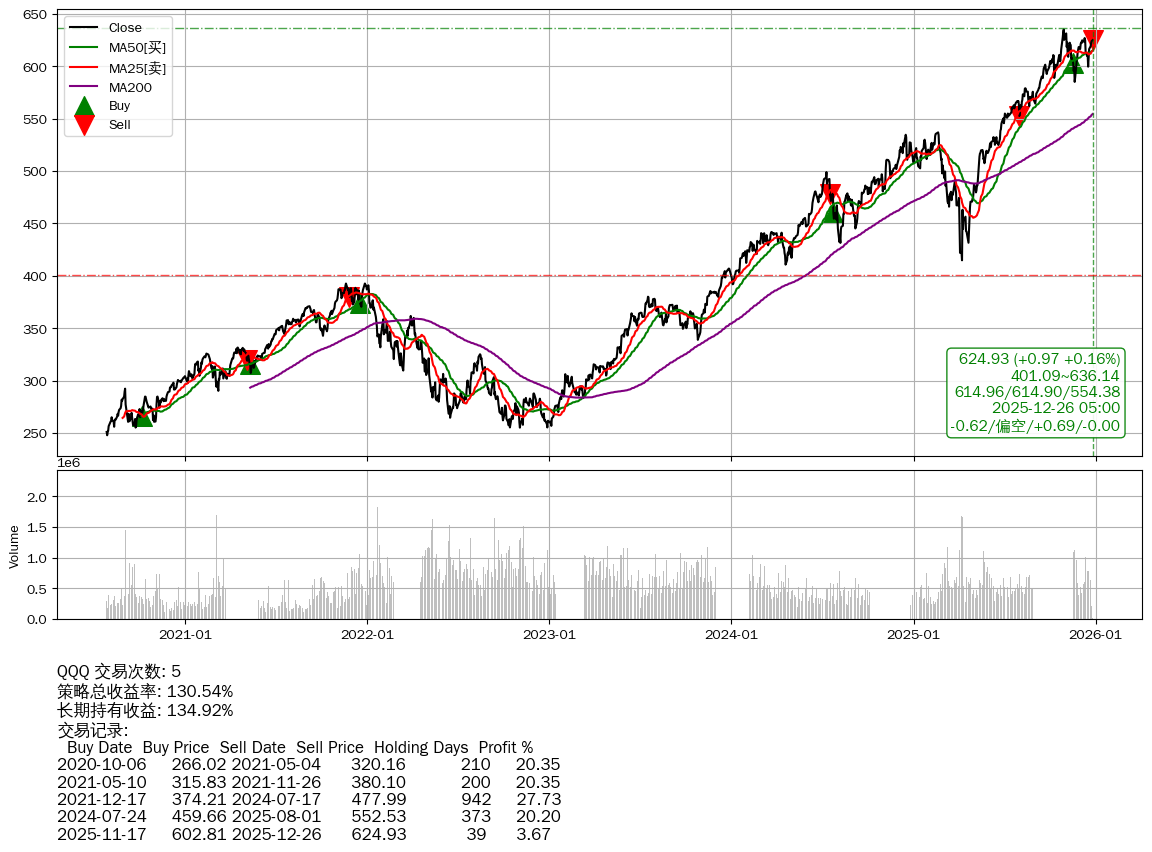1152x852 pixels.
Task: Click the green Buy triangle in the legend
Action: 85,106
